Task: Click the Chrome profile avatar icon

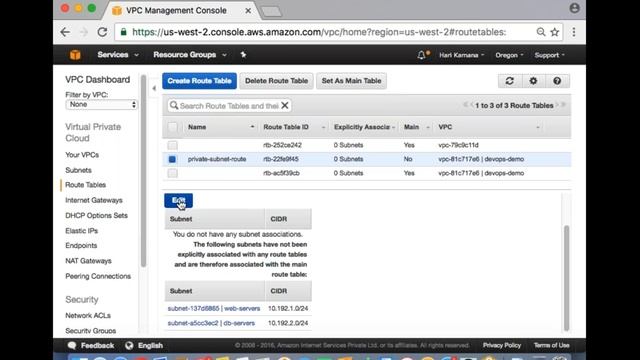Action: tap(574, 8)
